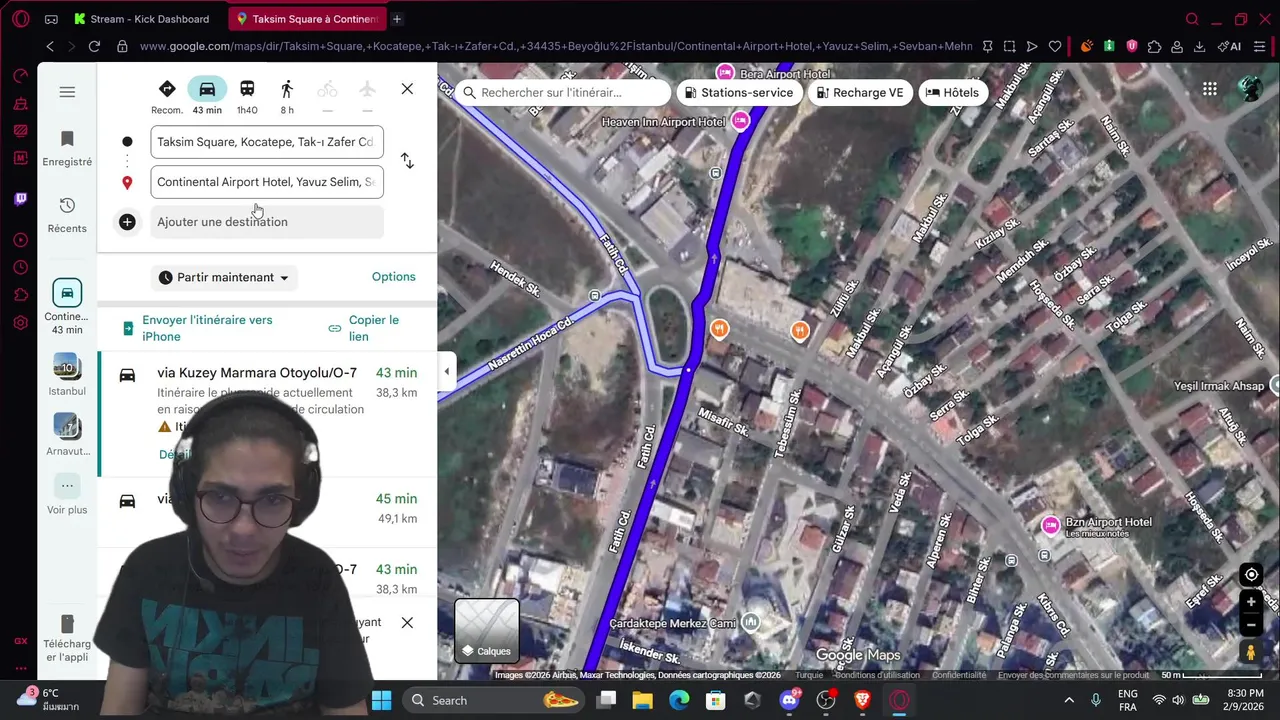Select route via Kuzey Marmara Otoyolu/O-7
Image resolution: width=1280 pixels, height=720 pixels.
click(268, 414)
